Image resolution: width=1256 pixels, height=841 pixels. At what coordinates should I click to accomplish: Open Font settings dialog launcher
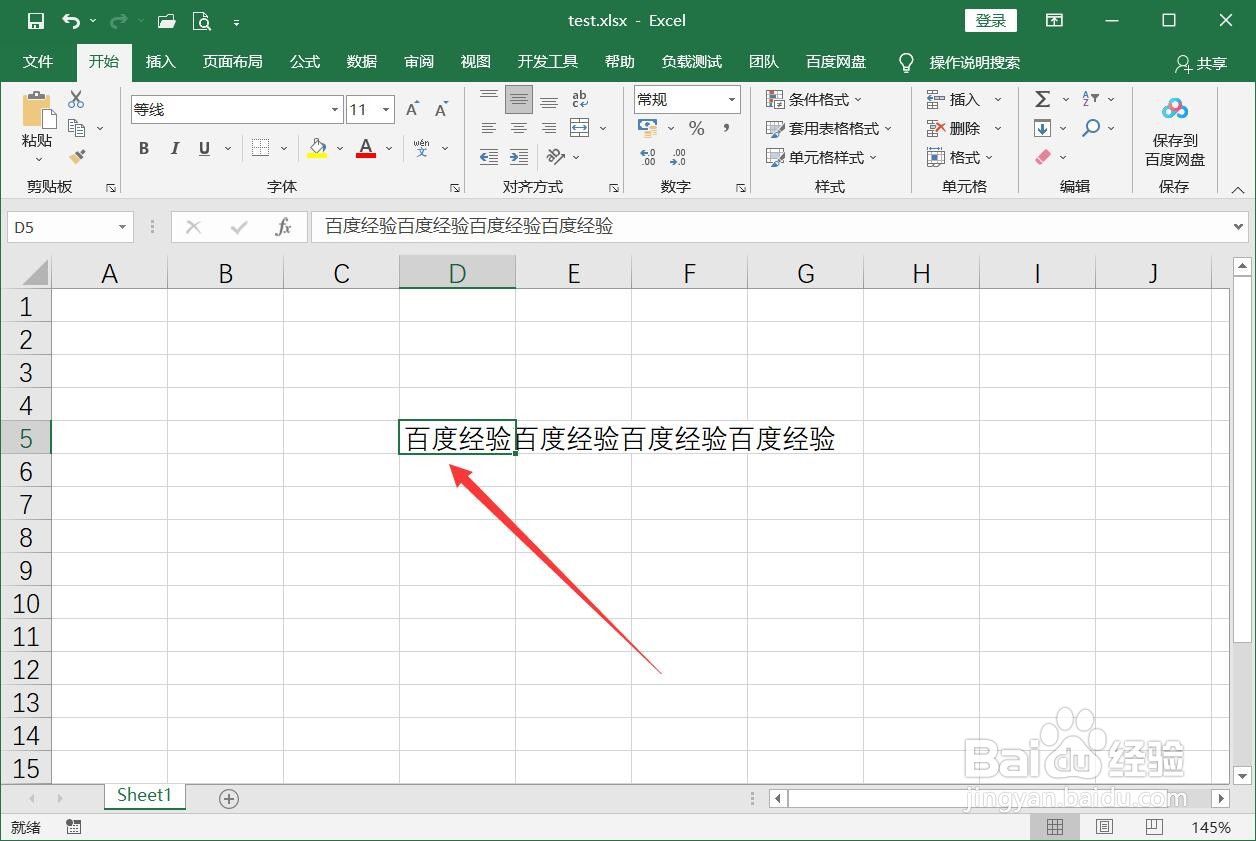(455, 187)
